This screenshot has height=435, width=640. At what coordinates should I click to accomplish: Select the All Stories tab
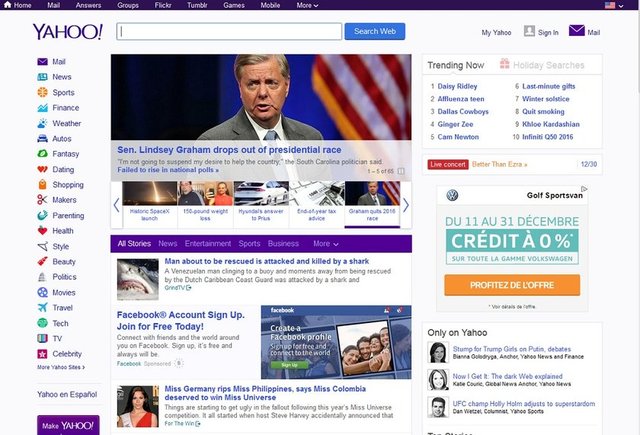(x=134, y=244)
